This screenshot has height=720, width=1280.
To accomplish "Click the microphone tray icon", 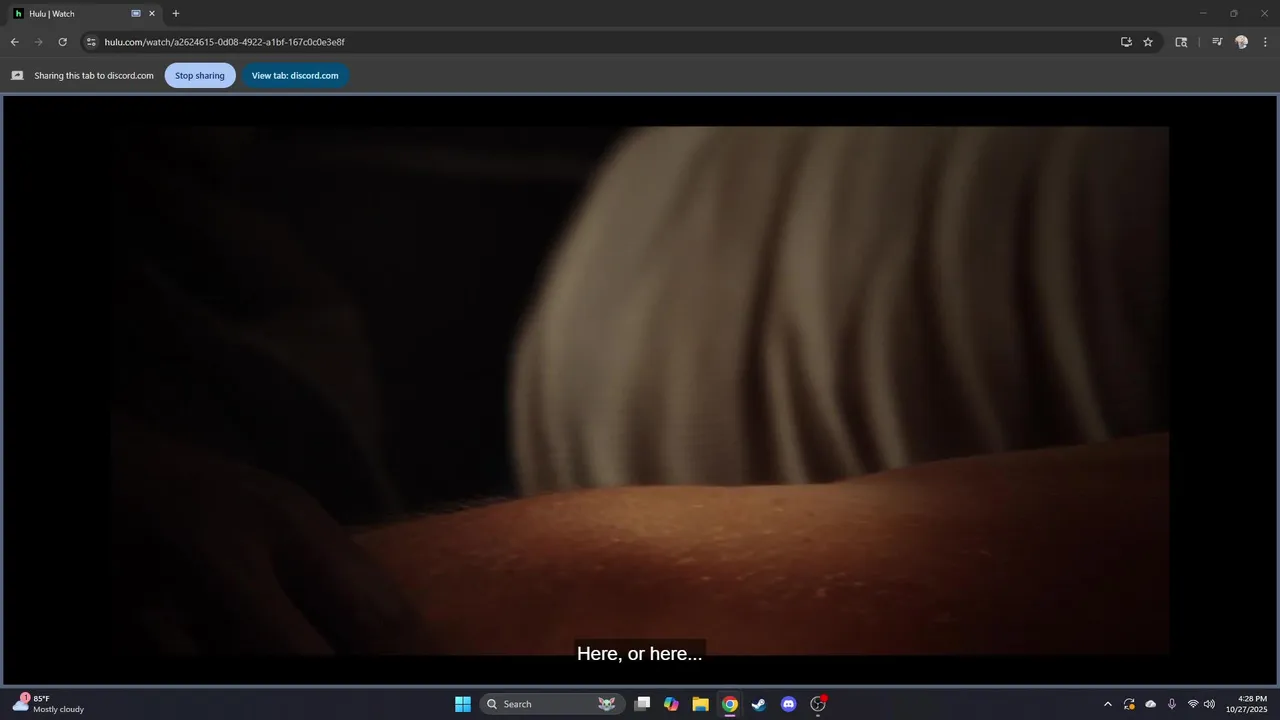I will 1172,704.
